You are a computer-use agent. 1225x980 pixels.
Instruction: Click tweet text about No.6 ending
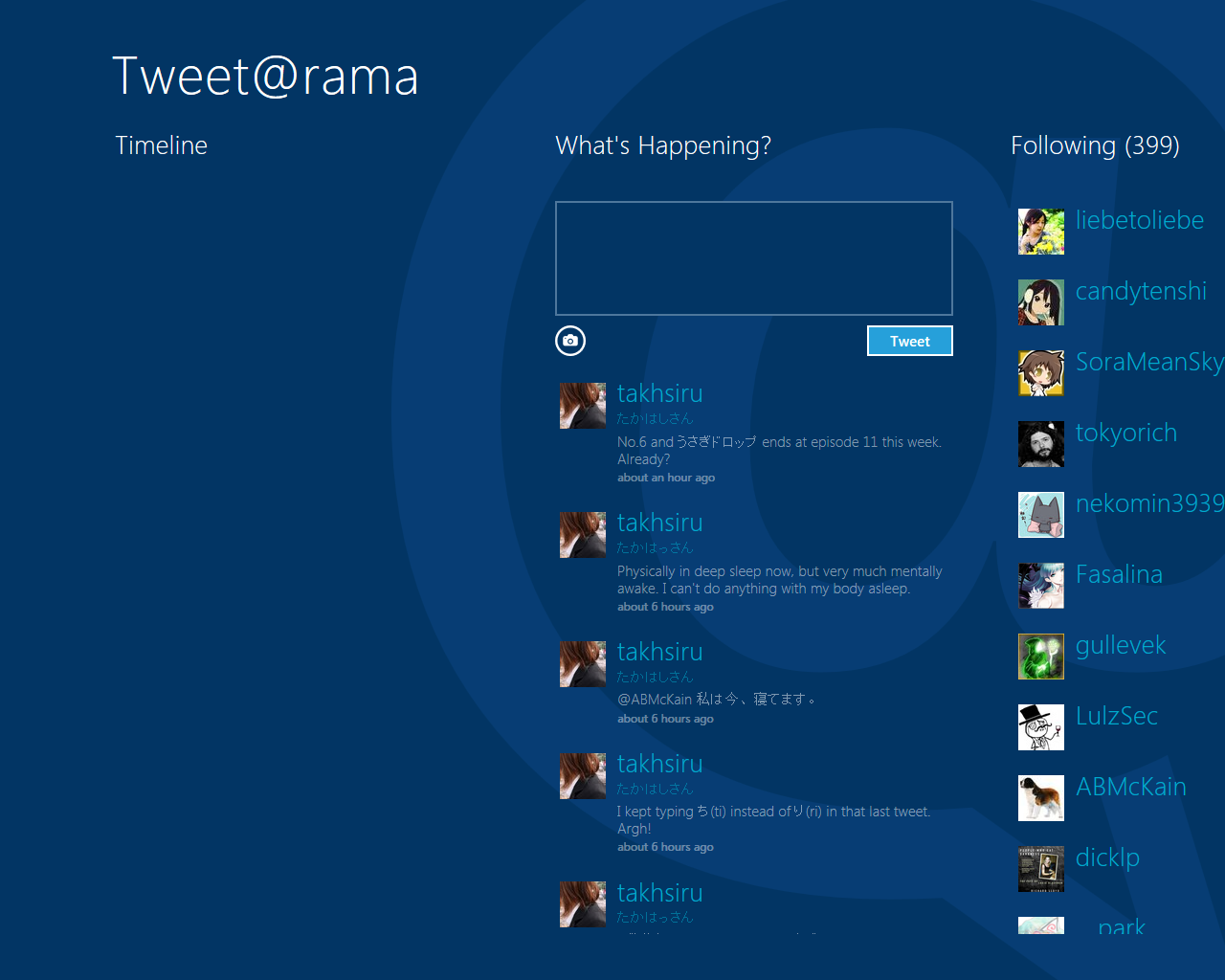(780, 451)
